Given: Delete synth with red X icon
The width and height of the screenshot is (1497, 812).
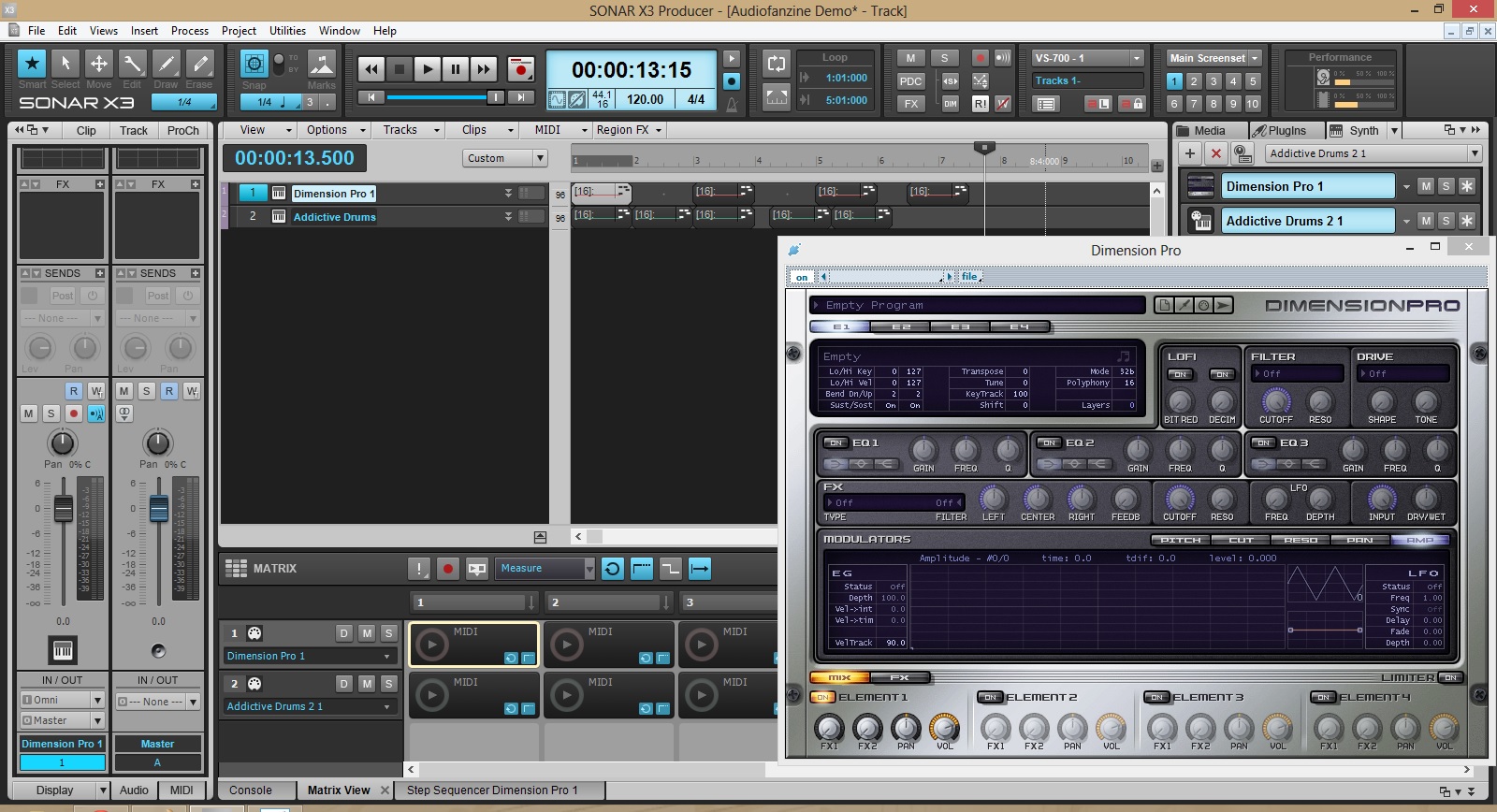Looking at the screenshot, I should tap(1215, 153).
